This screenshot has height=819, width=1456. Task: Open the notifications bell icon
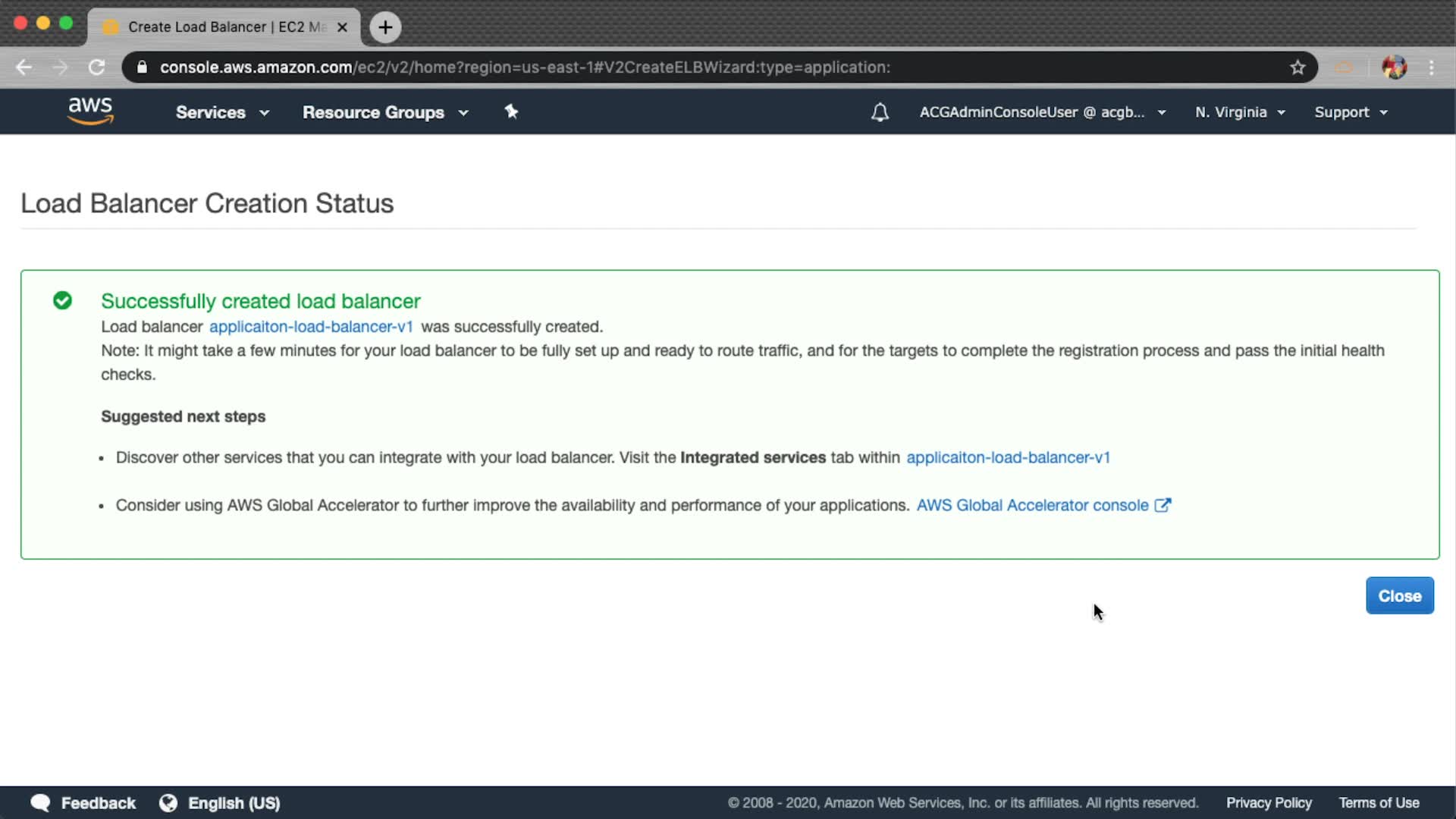tap(880, 112)
